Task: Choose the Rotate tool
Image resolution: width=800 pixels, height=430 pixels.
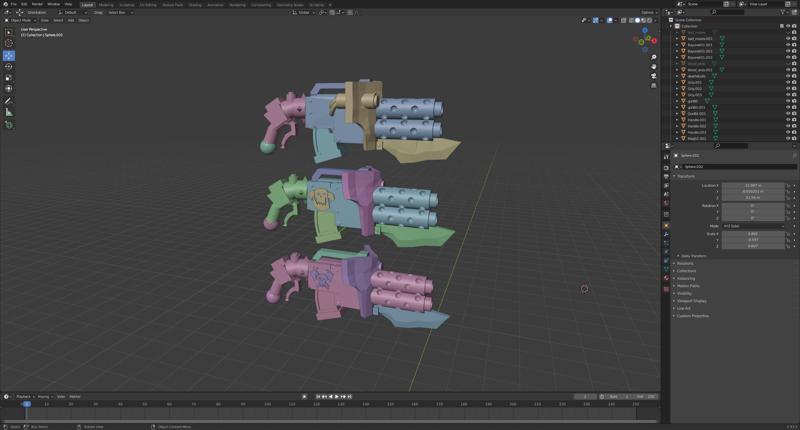Action: click(x=9, y=66)
